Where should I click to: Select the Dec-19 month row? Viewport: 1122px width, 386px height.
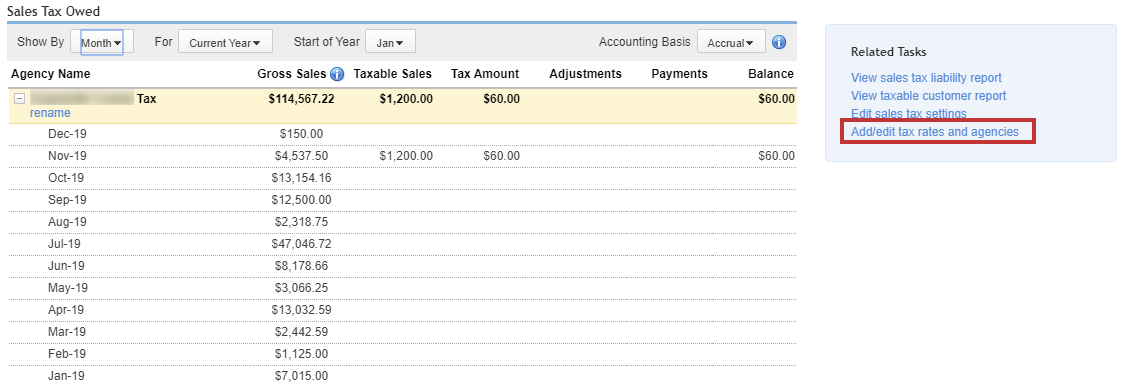tap(402, 134)
